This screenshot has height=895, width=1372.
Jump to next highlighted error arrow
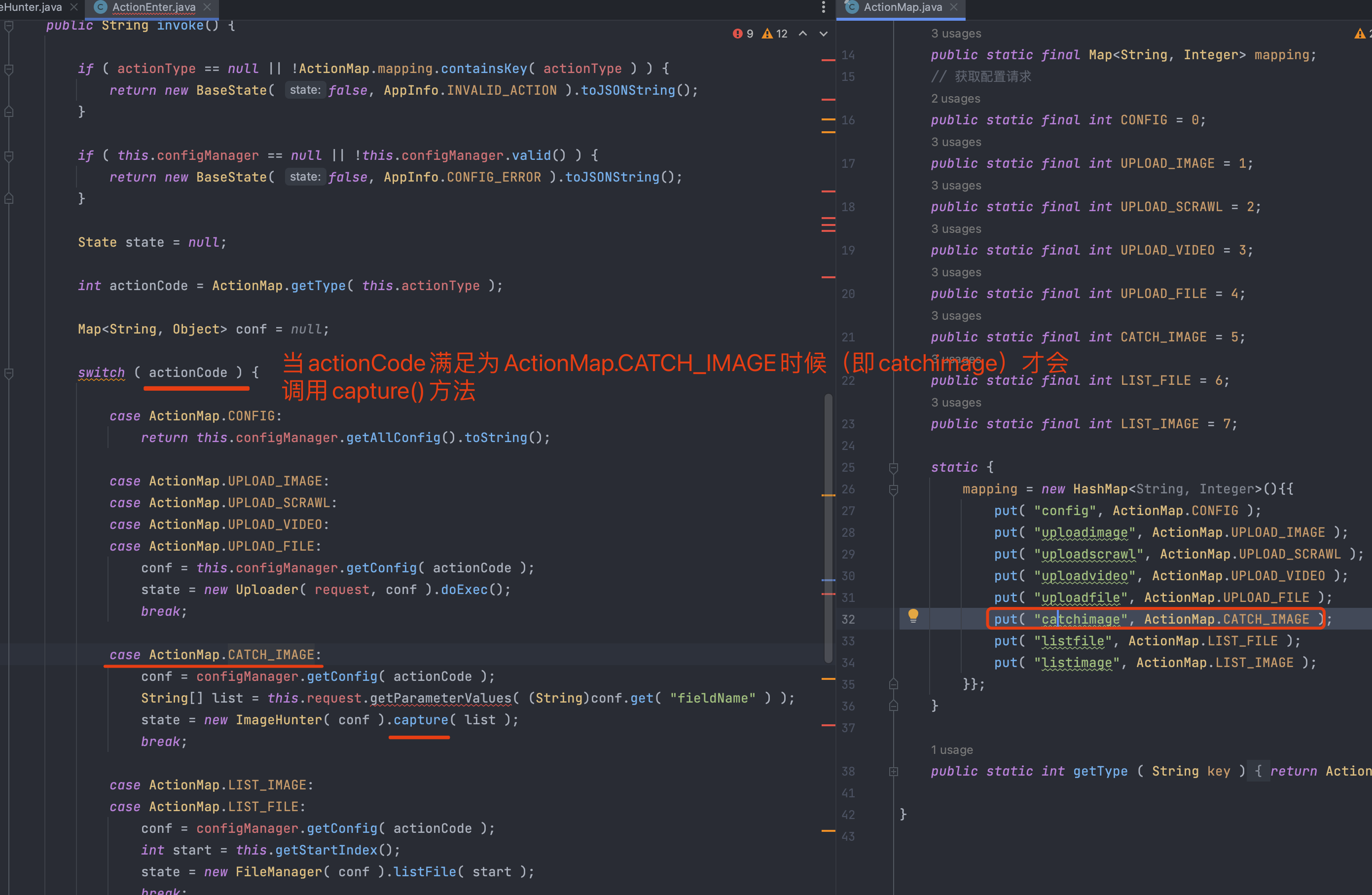(824, 34)
